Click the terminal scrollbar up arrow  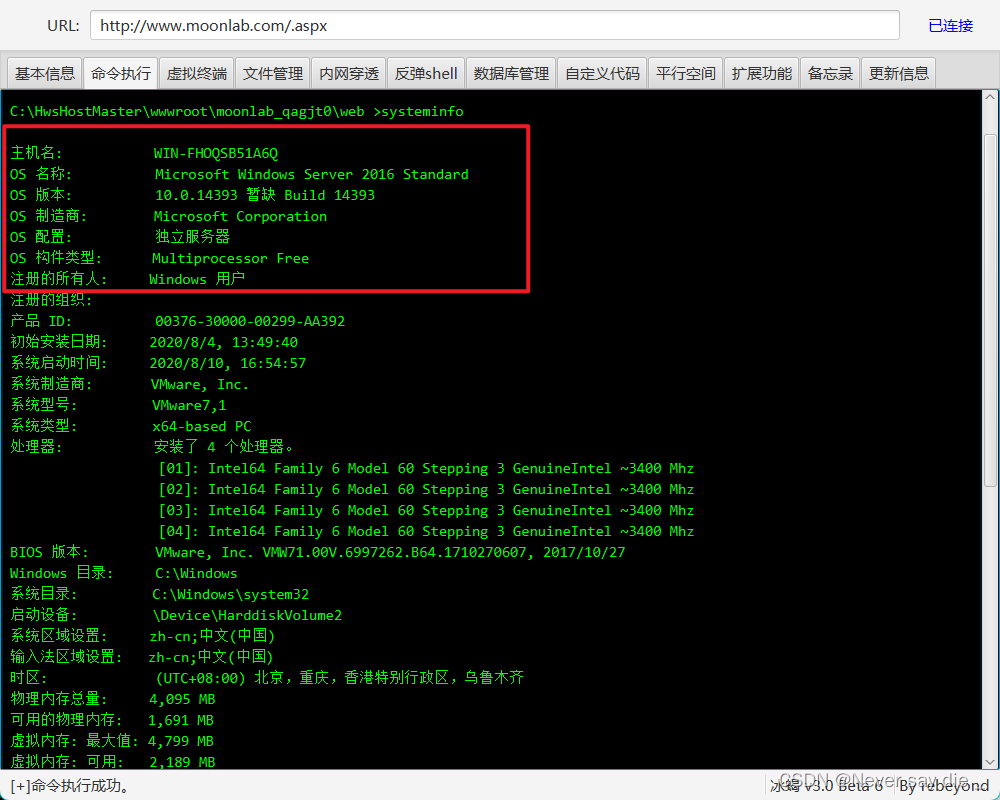tap(989, 98)
